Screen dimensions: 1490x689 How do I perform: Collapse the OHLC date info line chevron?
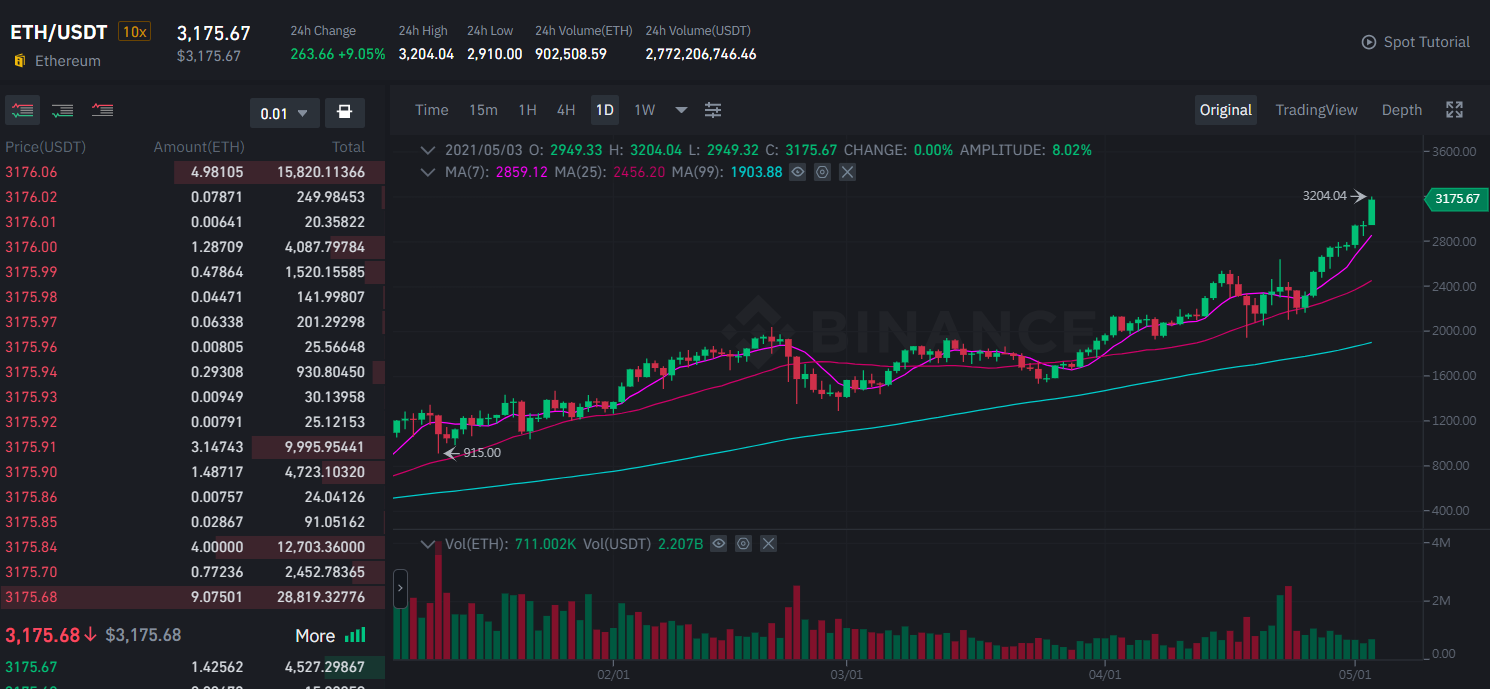[428, 150]
